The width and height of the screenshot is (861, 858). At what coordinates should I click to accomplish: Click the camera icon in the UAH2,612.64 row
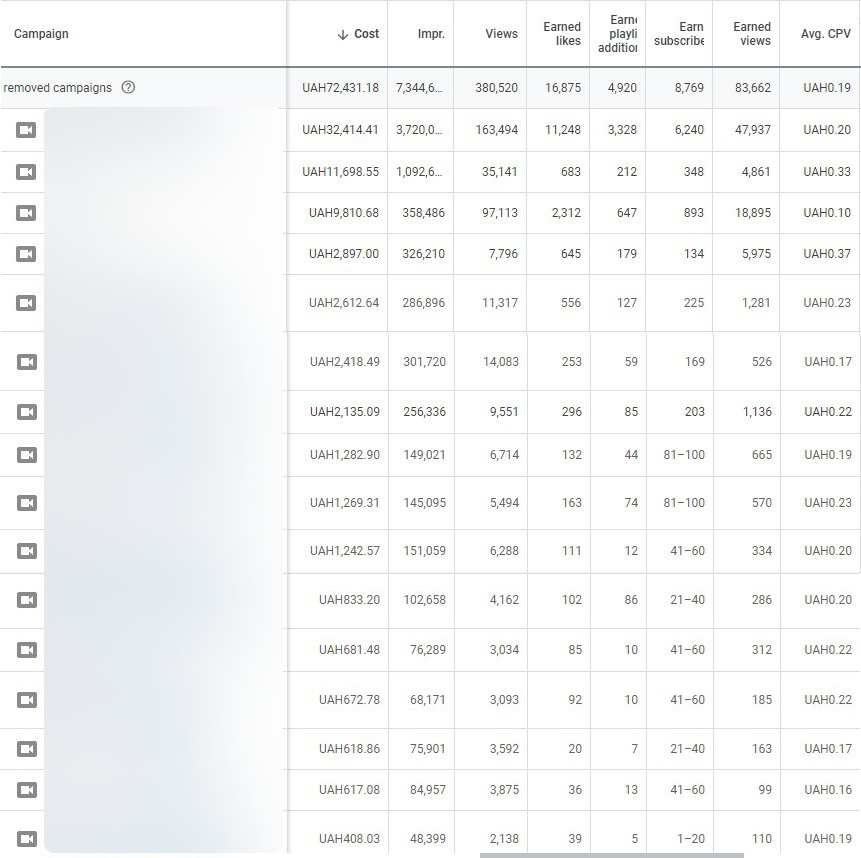(x=26, y=303)
